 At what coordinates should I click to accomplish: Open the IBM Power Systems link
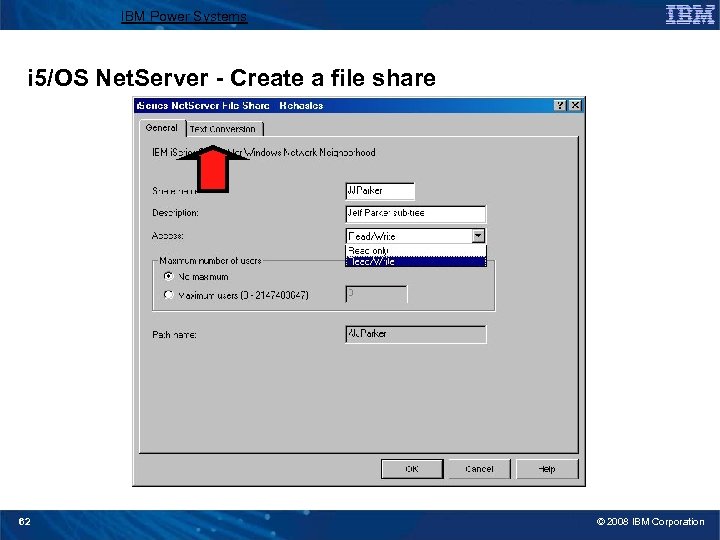(x=184, y=17)
